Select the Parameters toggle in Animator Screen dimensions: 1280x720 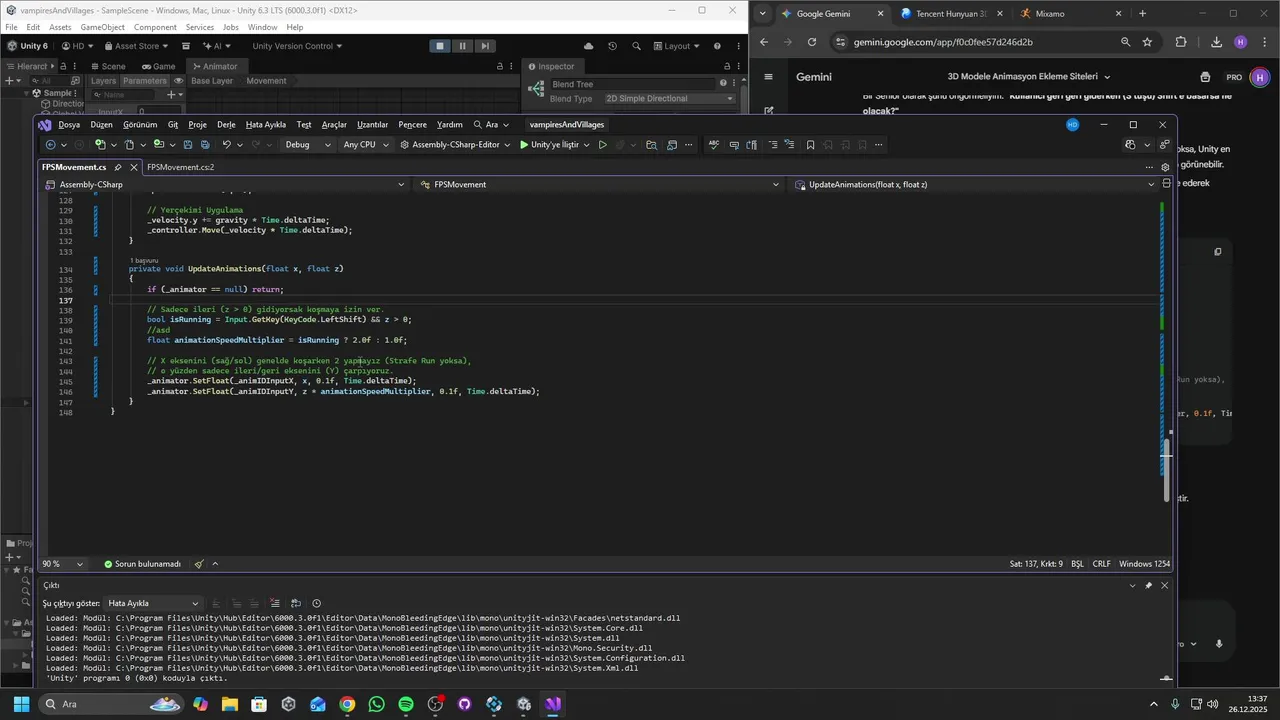[145, 81]
